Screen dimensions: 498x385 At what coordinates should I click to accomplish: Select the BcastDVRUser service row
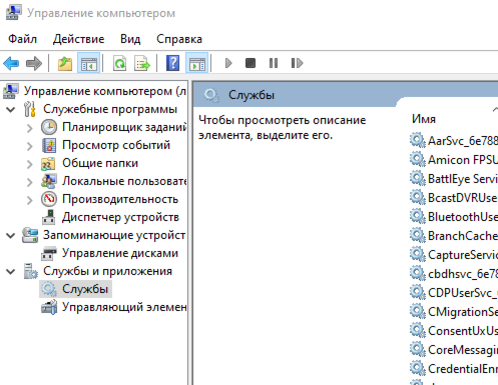coord(453,198)
